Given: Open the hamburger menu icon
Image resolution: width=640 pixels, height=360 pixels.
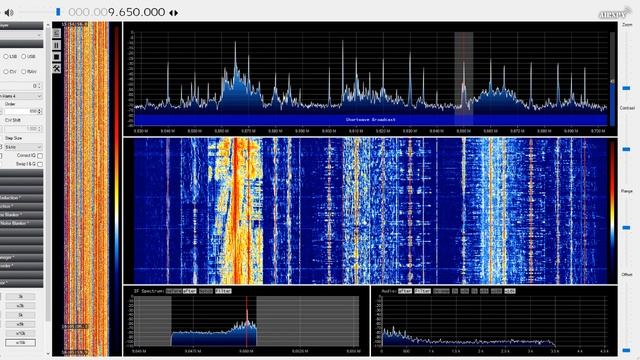Looking at the screenshot, I should [x=57, y=33].
